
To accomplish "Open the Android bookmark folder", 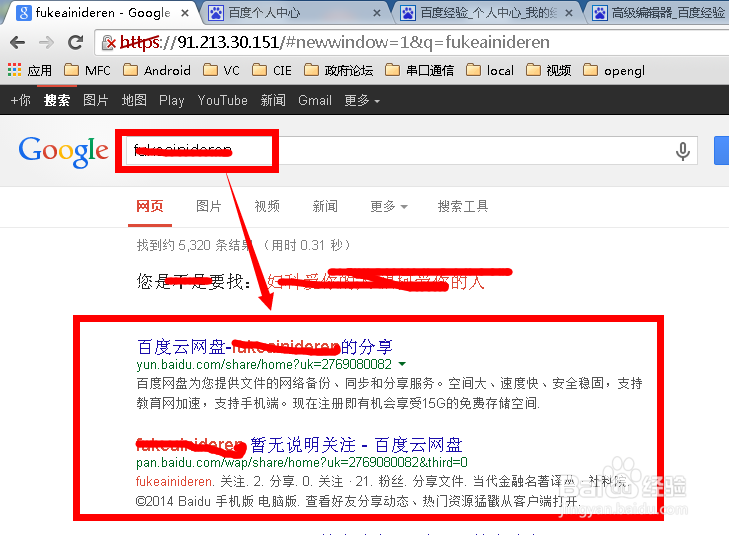I will 157,71.
